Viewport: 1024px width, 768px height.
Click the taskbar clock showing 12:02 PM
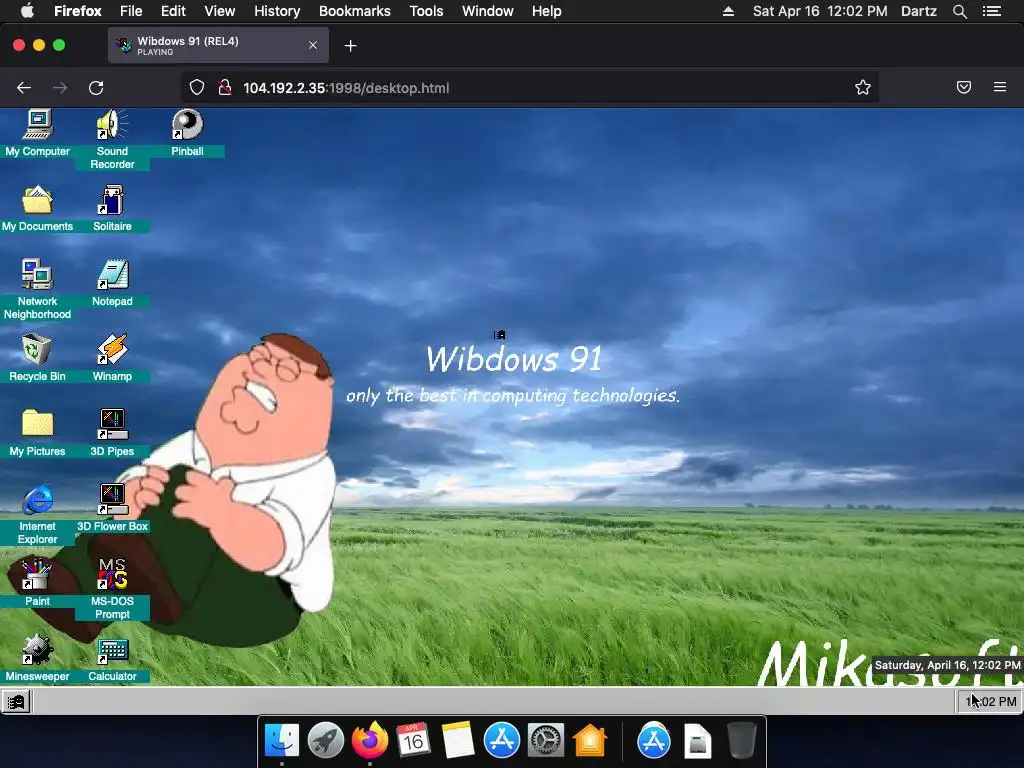tap(990, 702)
